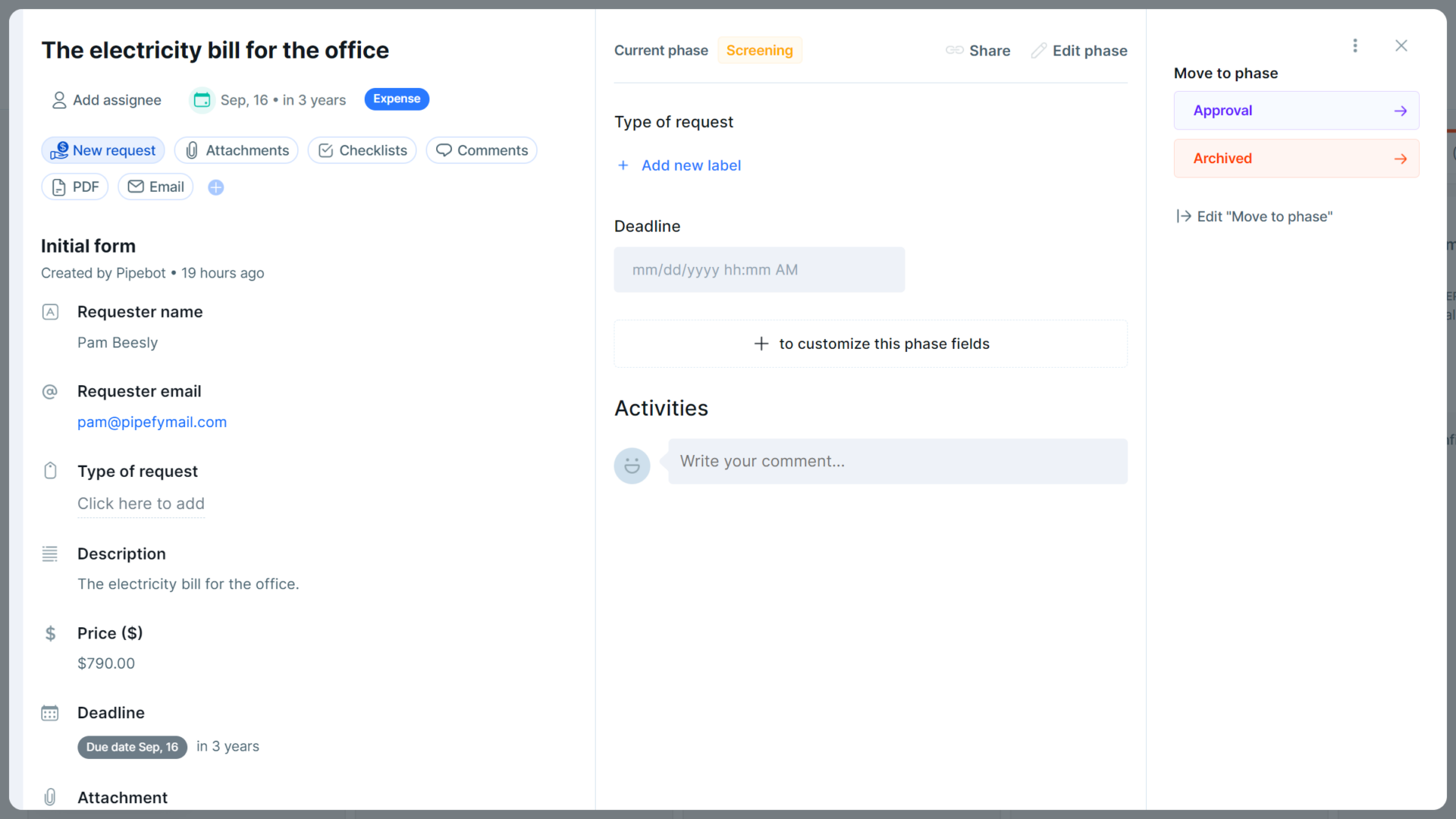Click the pencil icon beside Edit phase
This screenshot has width=1456, height=819.
tap(1038, 50)
